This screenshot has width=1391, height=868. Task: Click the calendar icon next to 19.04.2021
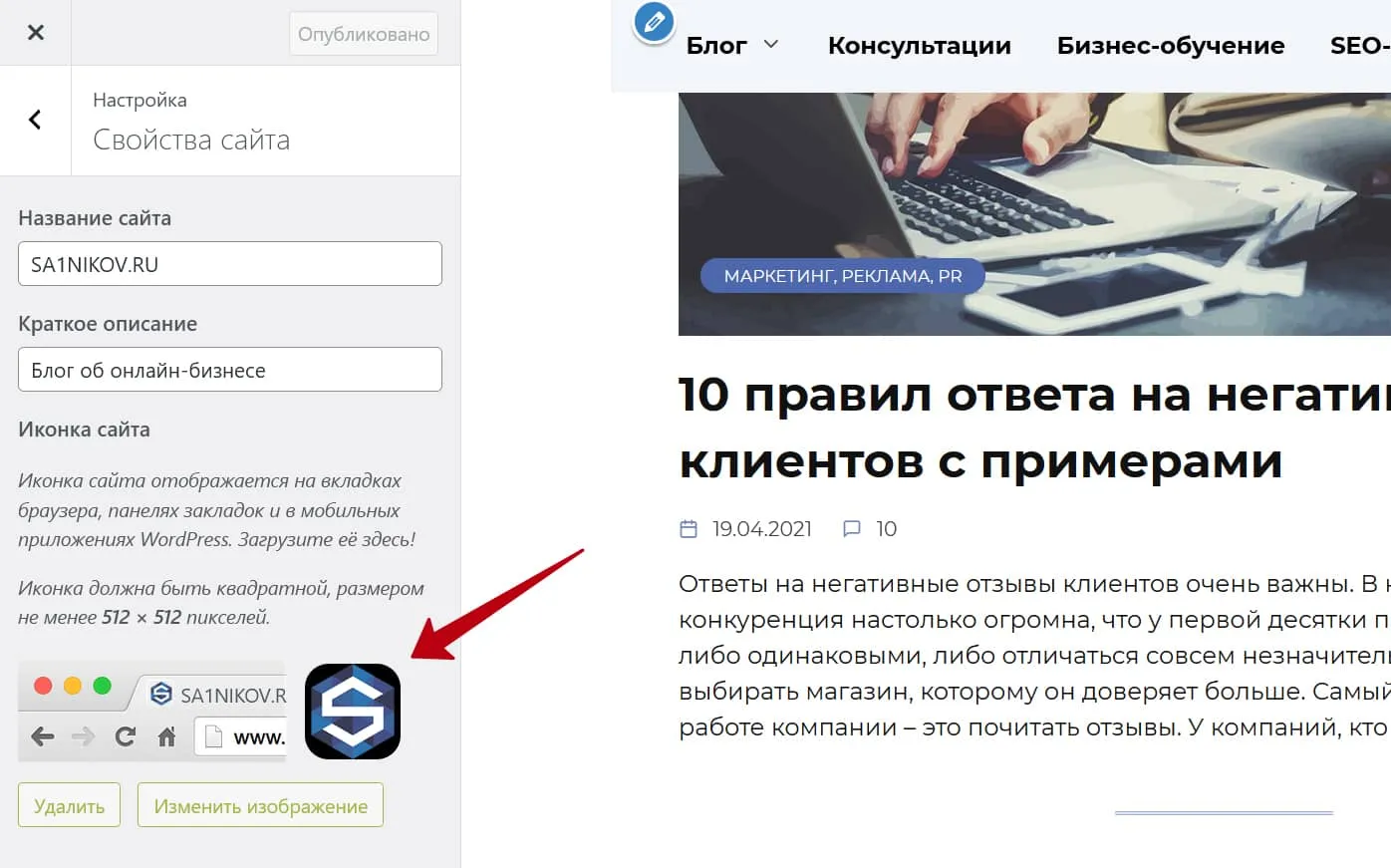689,529
